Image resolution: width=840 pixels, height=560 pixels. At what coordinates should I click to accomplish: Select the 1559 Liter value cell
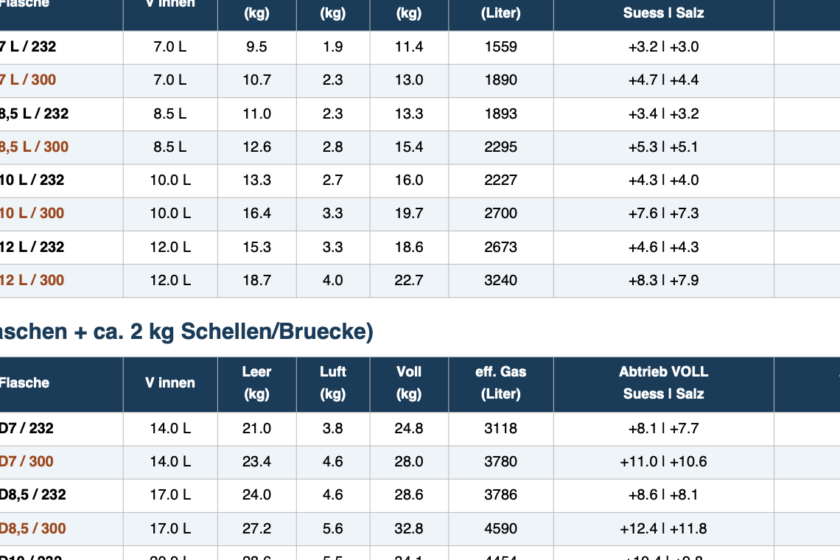(x=501, y=47)
